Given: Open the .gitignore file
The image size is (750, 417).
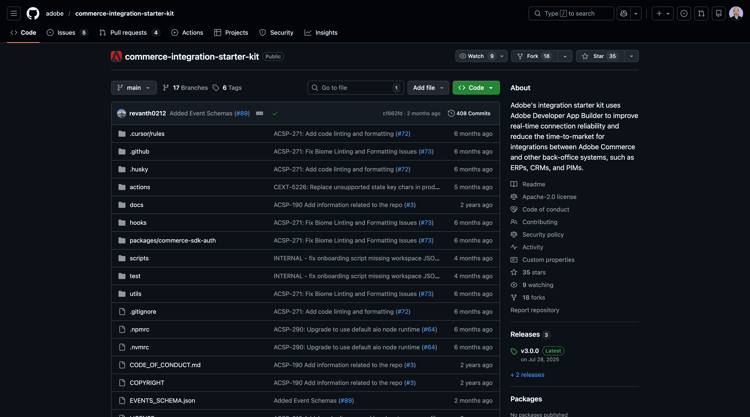Looking at the screenshot, I should click(x=143, y=312).
